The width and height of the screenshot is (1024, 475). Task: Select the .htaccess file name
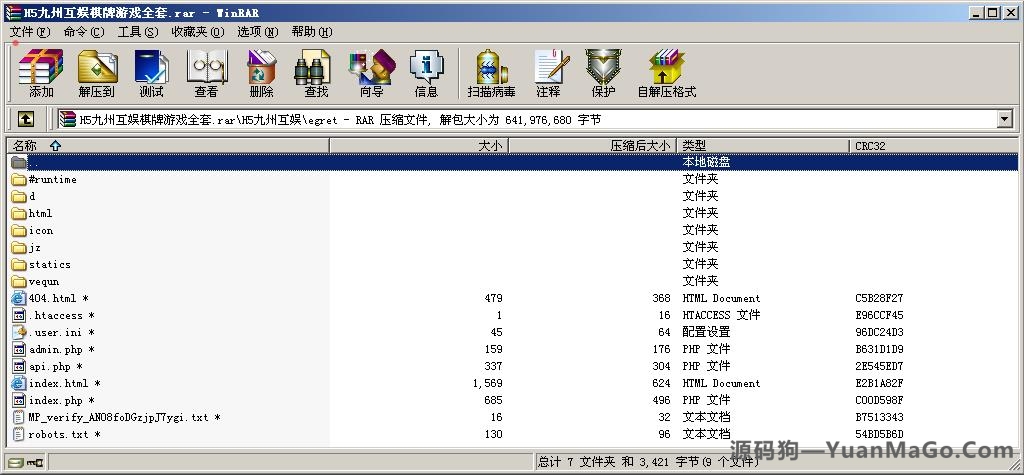(x=61, y=315)
